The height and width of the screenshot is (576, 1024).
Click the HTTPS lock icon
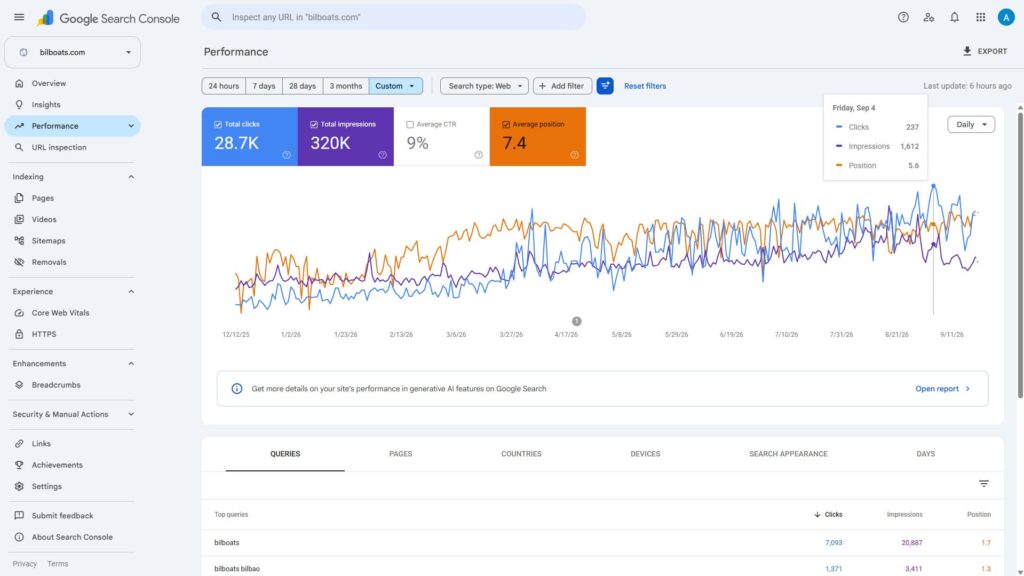click(x=19, y=334)
